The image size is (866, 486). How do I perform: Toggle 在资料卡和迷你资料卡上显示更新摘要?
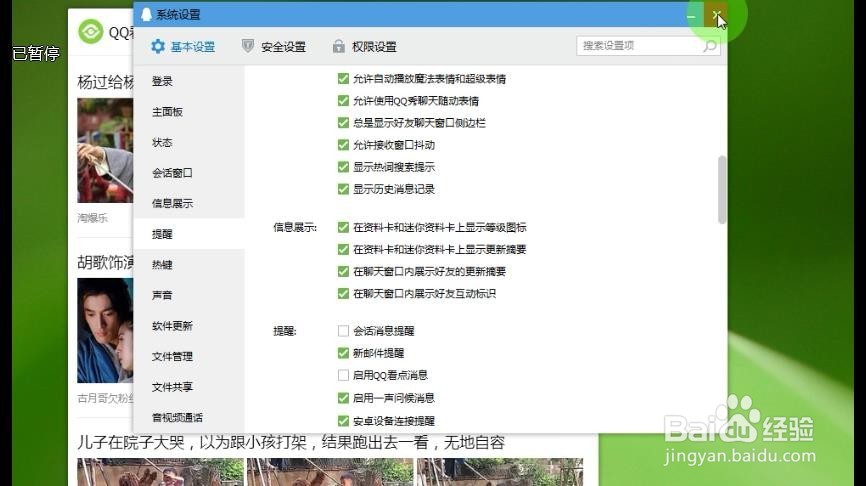pyautogui.click(x=343, y=249)
